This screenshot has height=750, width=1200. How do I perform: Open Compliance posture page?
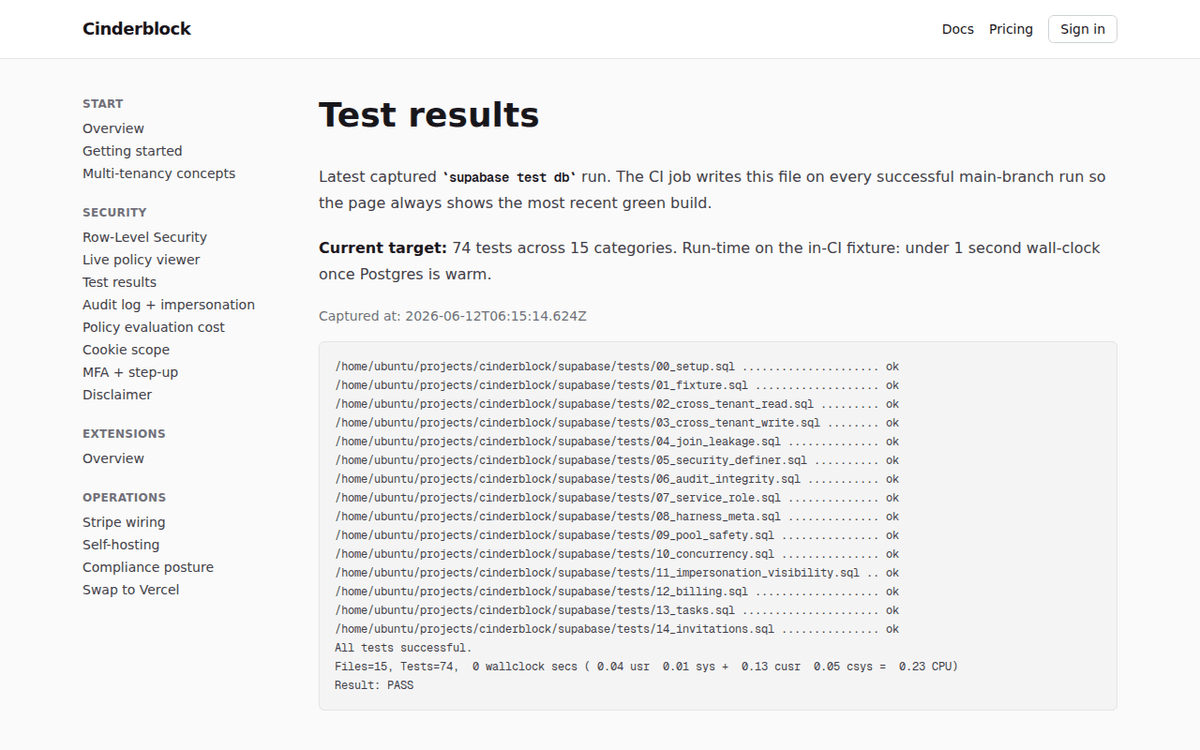[148, 567]
